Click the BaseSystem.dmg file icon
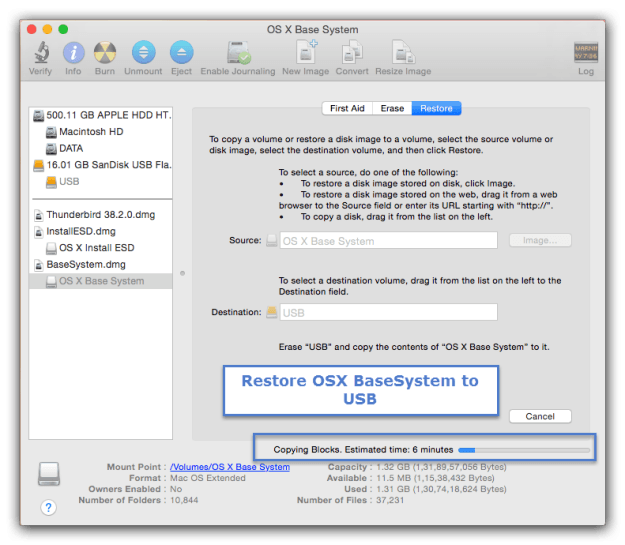Viewport: 625px width, 545px height. 39,265
